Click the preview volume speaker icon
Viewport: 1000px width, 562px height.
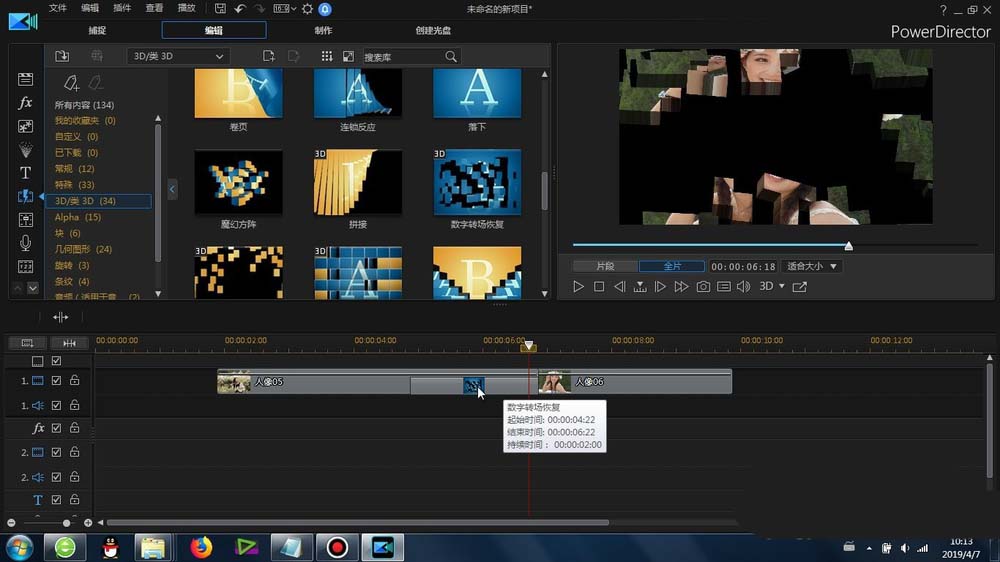pyautogui.click(x=743, y=287)
